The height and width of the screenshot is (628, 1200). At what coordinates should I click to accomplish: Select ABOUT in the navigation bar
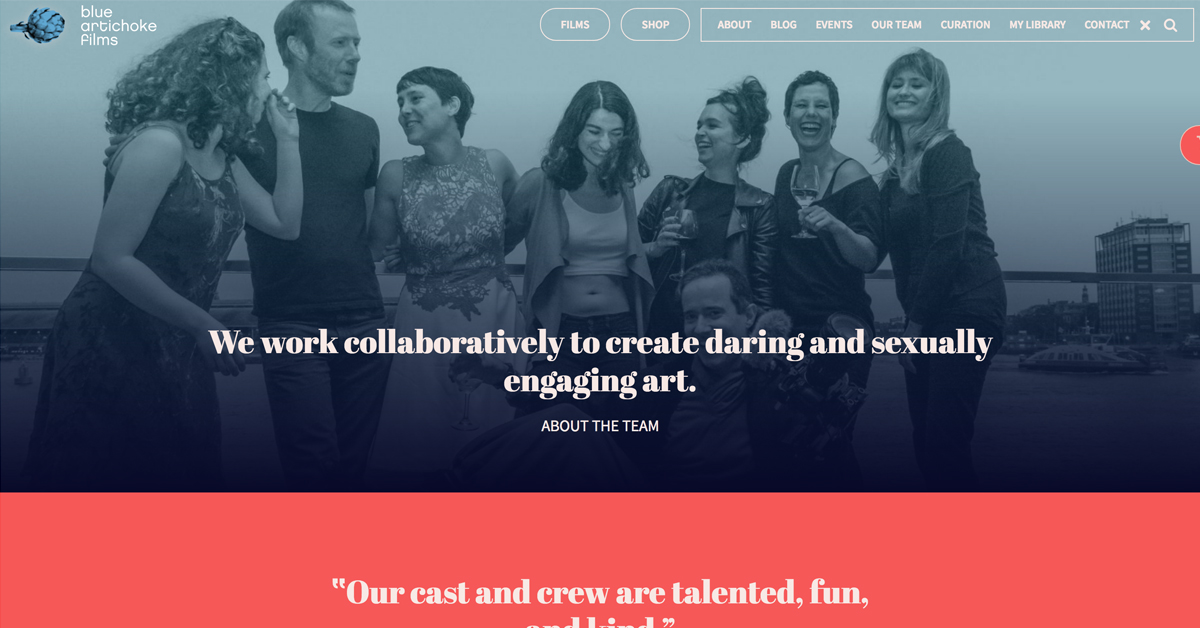pos(734,25)
